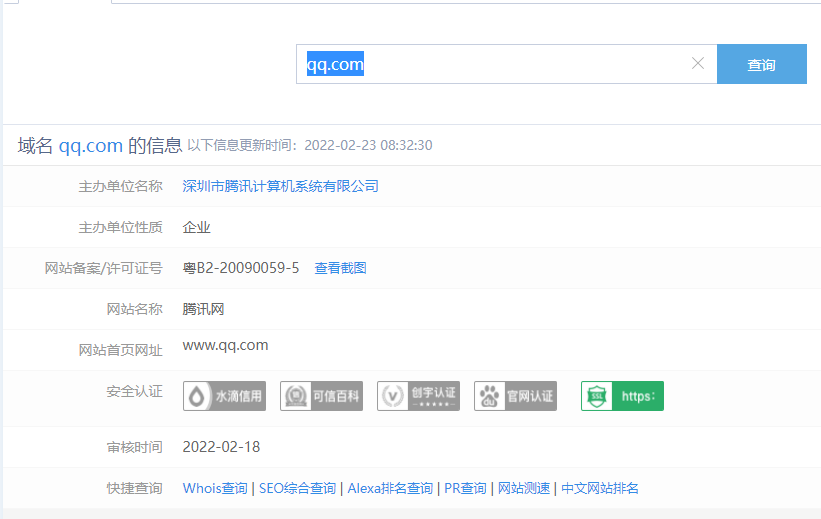Click the 网站名称 field label
Image resolution: width=821 pixels, height=519 pixels.
tap(135, 309)
